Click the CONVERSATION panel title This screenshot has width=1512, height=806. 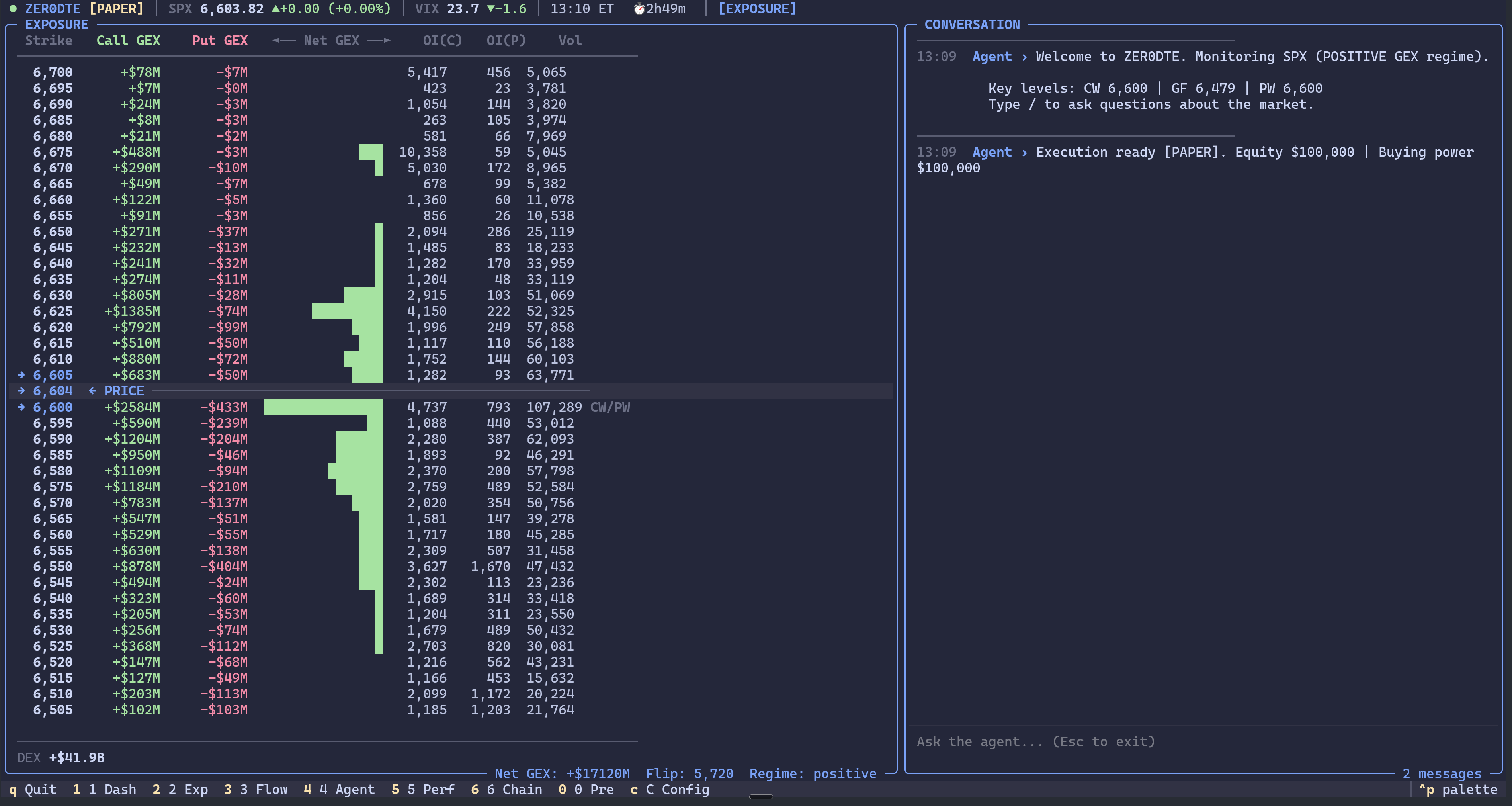tap(972, 25)
